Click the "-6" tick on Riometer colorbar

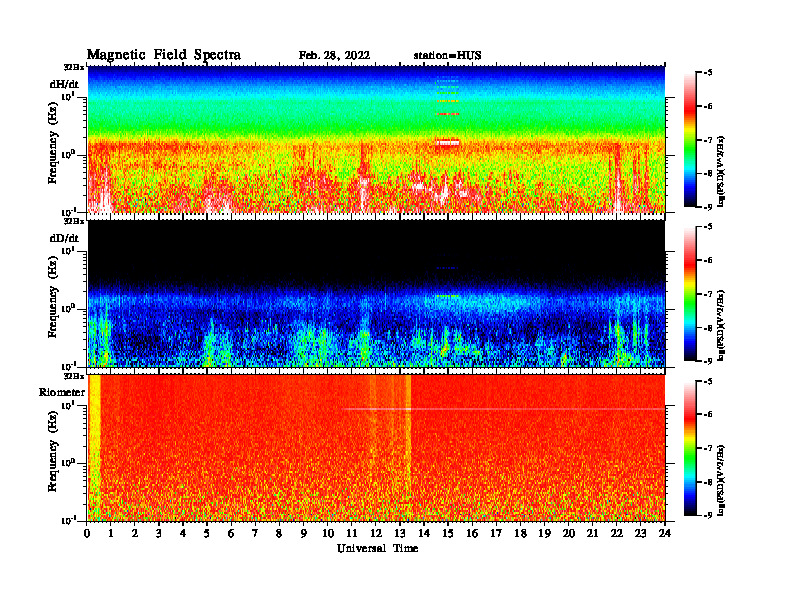coord(708,415)
